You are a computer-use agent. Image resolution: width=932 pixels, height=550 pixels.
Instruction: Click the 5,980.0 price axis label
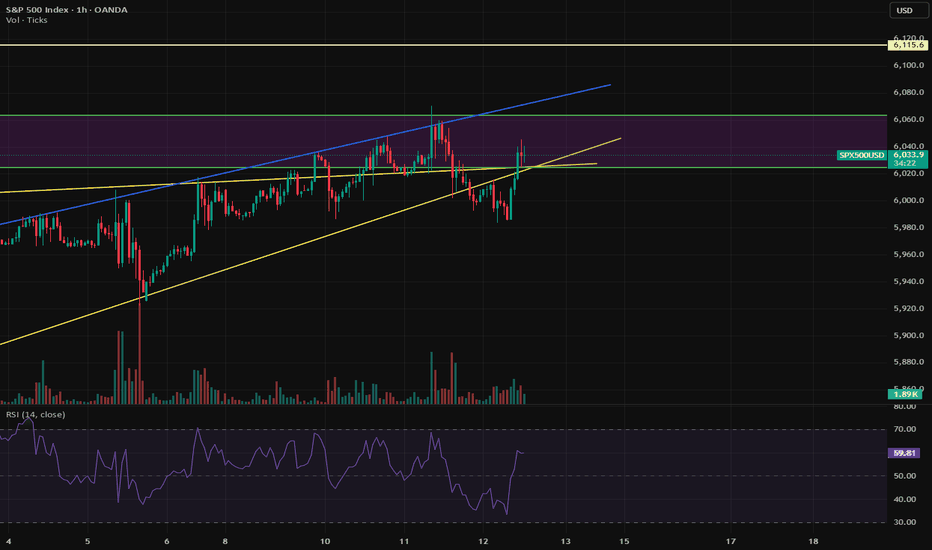point(908,227)
